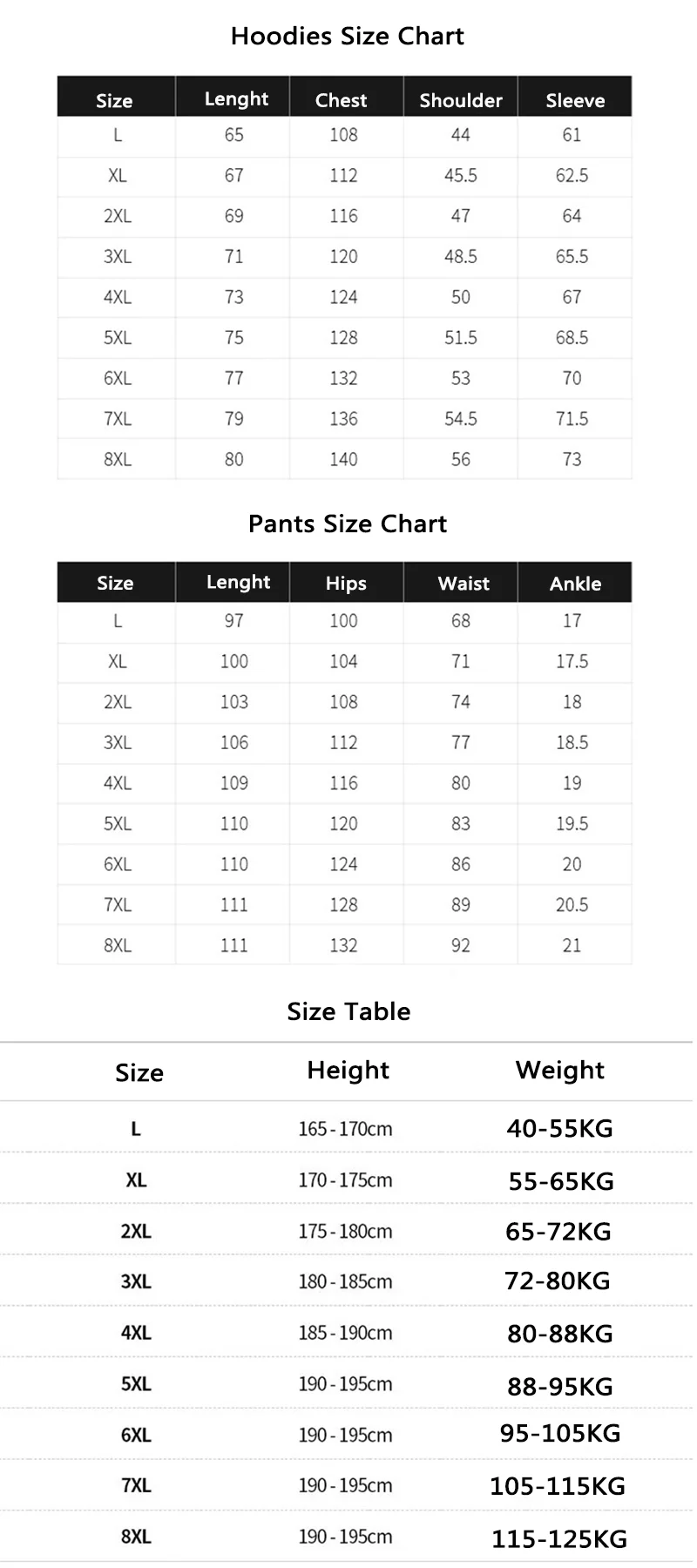Click the Waist column header
The height and width of the screenshot is (1568, 697).
(x=464, y=584)
